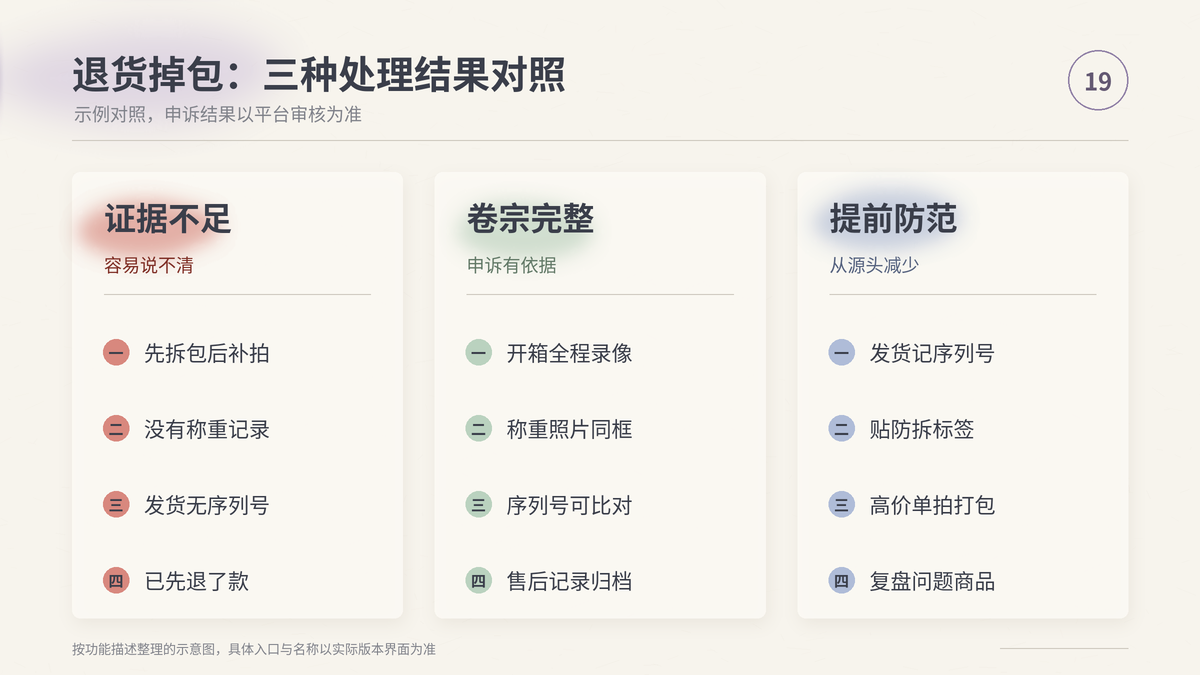Click the 提前防范 card heading
The width and height of the screenshot is (1200, 675).
tap(893, 219)
